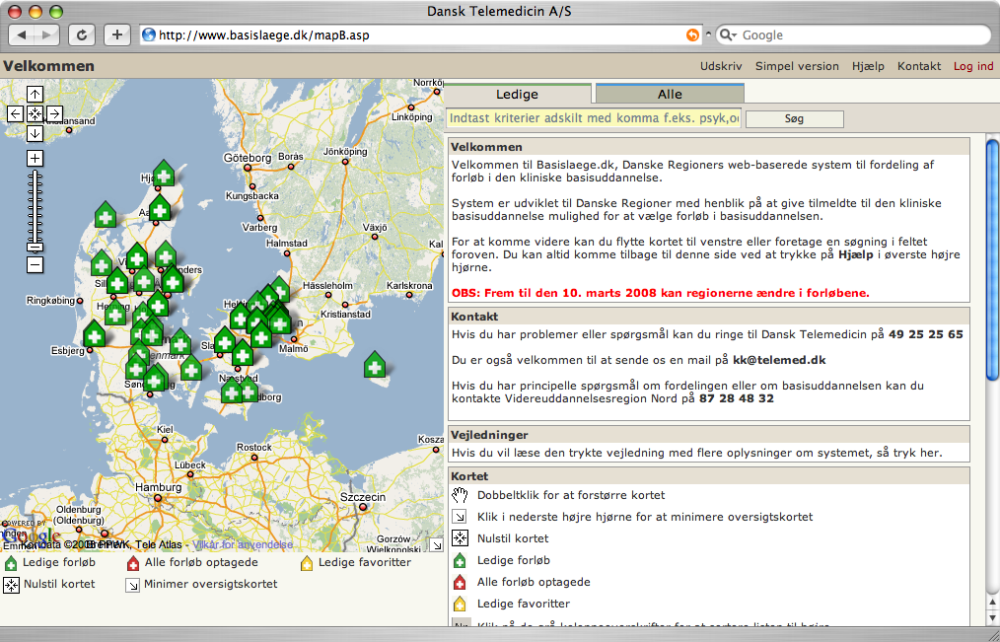Click green Ledige forløb icon in Kortet panel
This screenshot has width=1000, height=642.
(x=460, y=560)
